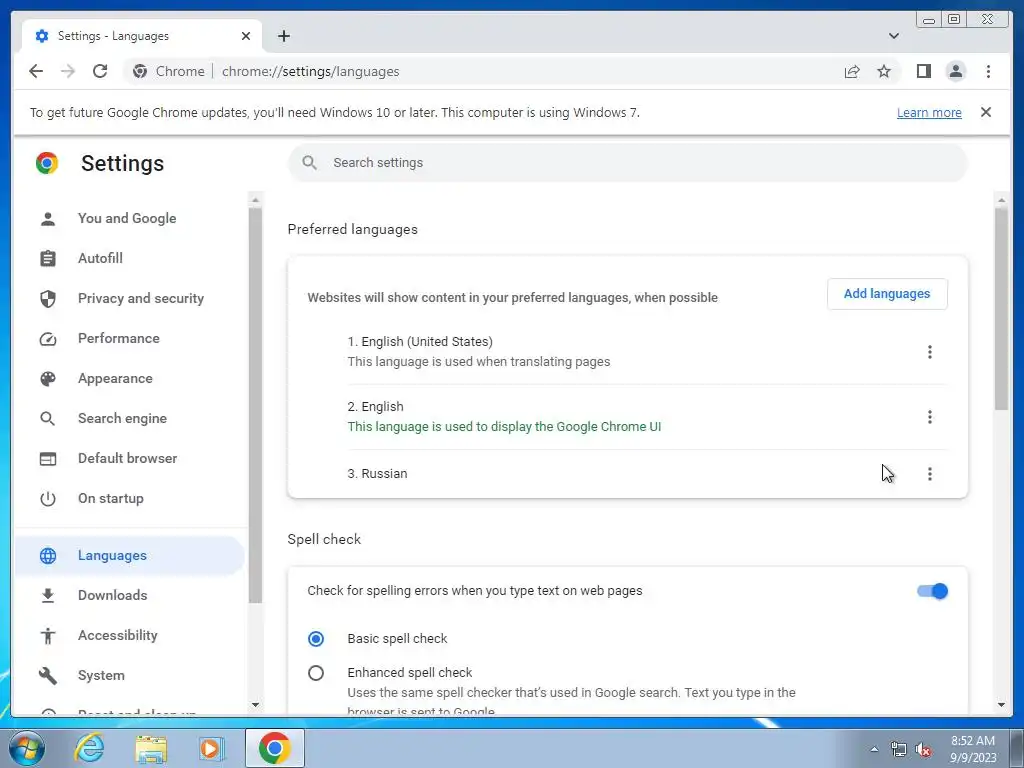Open the Autofill settings section
1024x768 pixels.
click(x=100, y=258)
